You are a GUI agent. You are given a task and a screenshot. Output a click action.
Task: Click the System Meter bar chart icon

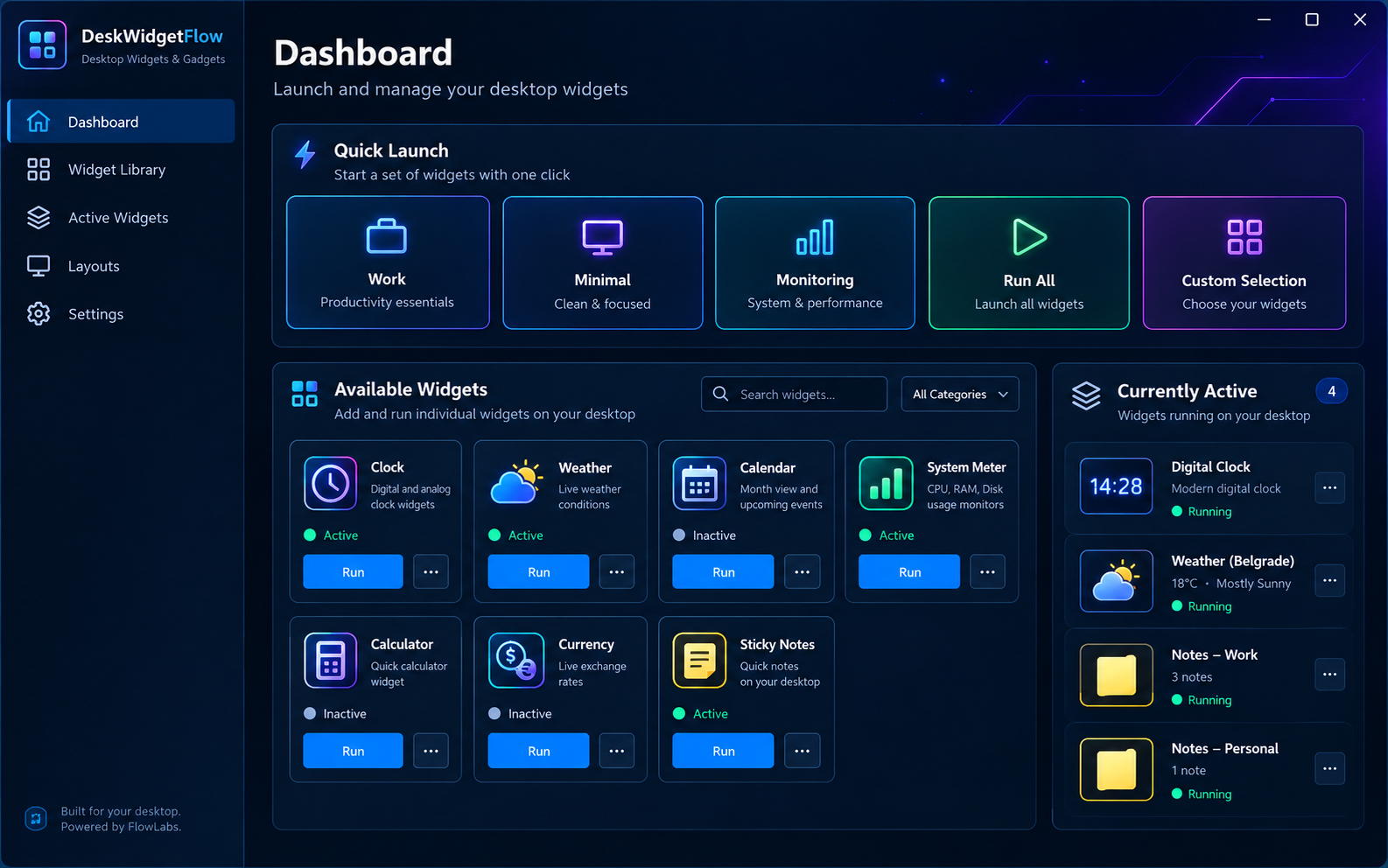[886, 483]
